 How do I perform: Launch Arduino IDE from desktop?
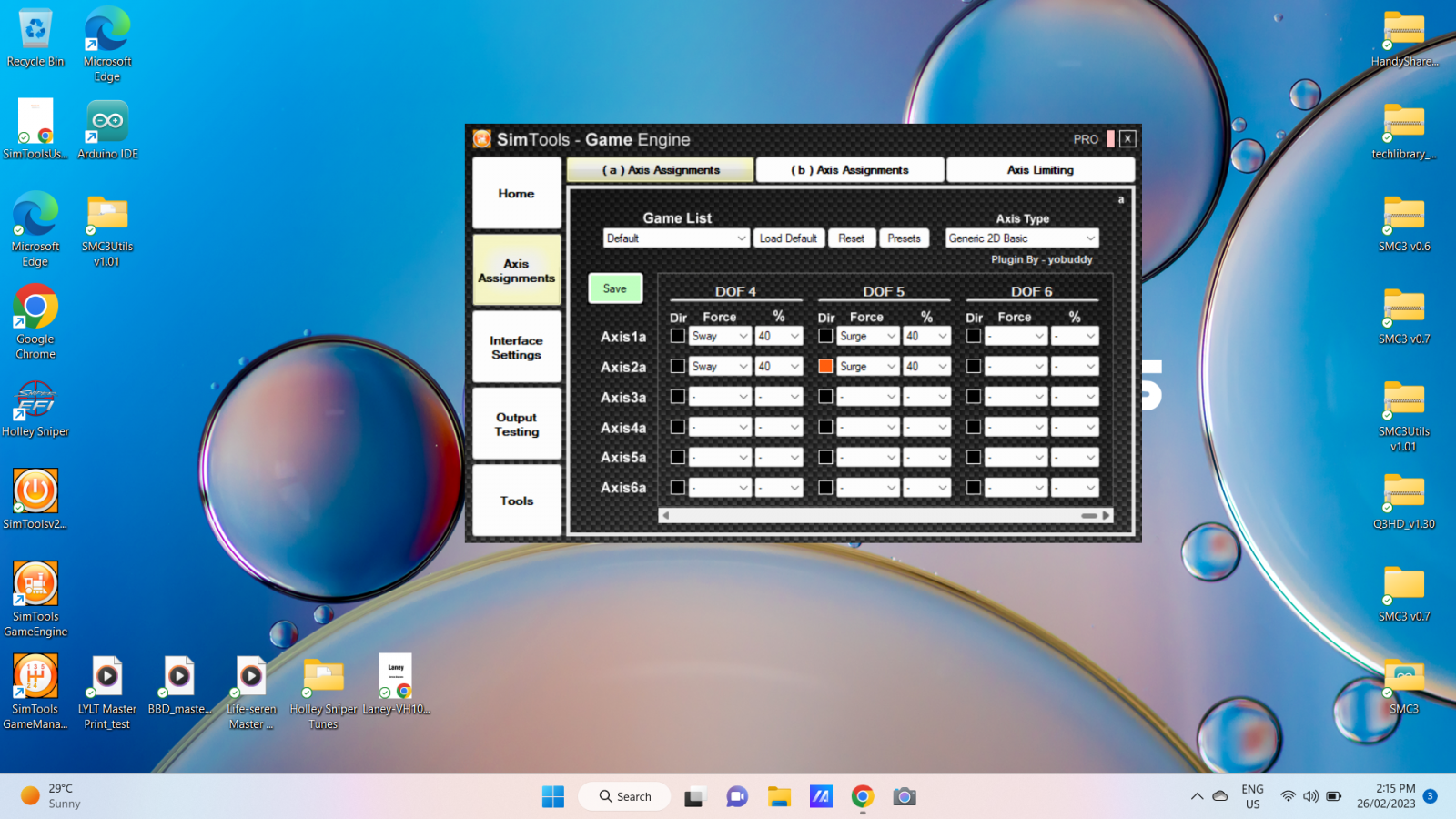coord(107,129)
